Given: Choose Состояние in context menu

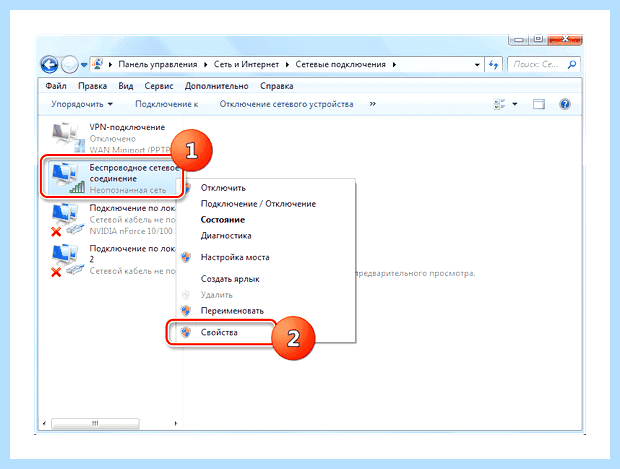Looking at the screenshot, I should click(223, 219).
